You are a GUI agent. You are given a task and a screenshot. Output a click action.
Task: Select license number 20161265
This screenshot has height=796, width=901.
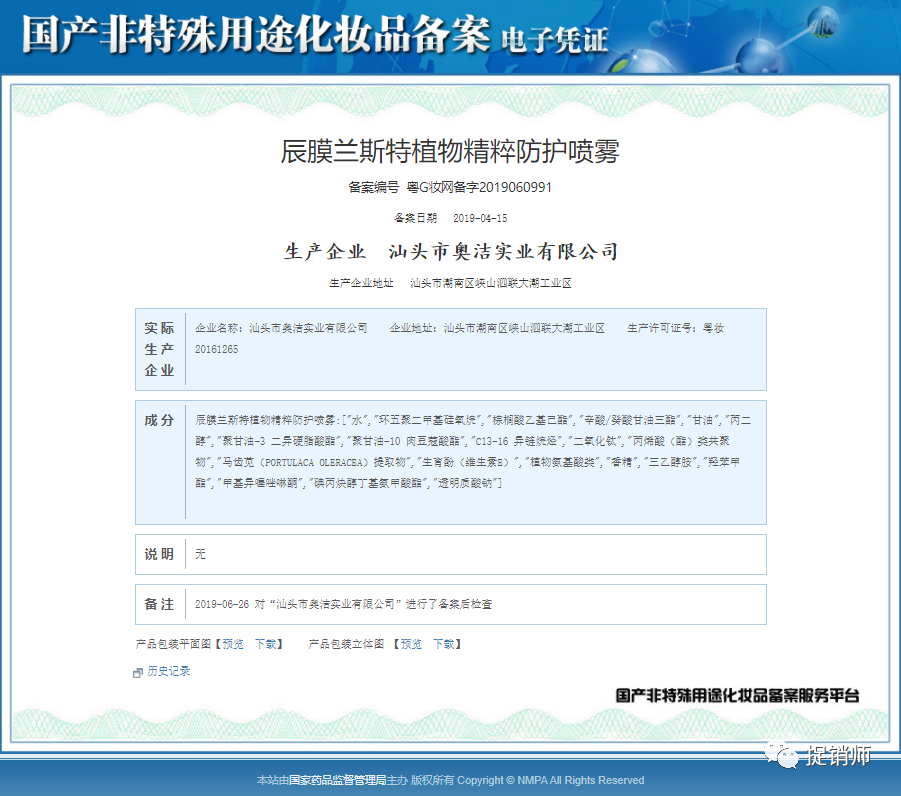(x=216, y=349)
